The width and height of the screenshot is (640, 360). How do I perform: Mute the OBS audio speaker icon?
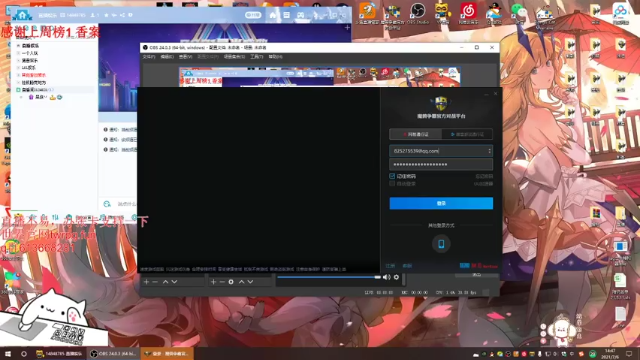point(387,277)
